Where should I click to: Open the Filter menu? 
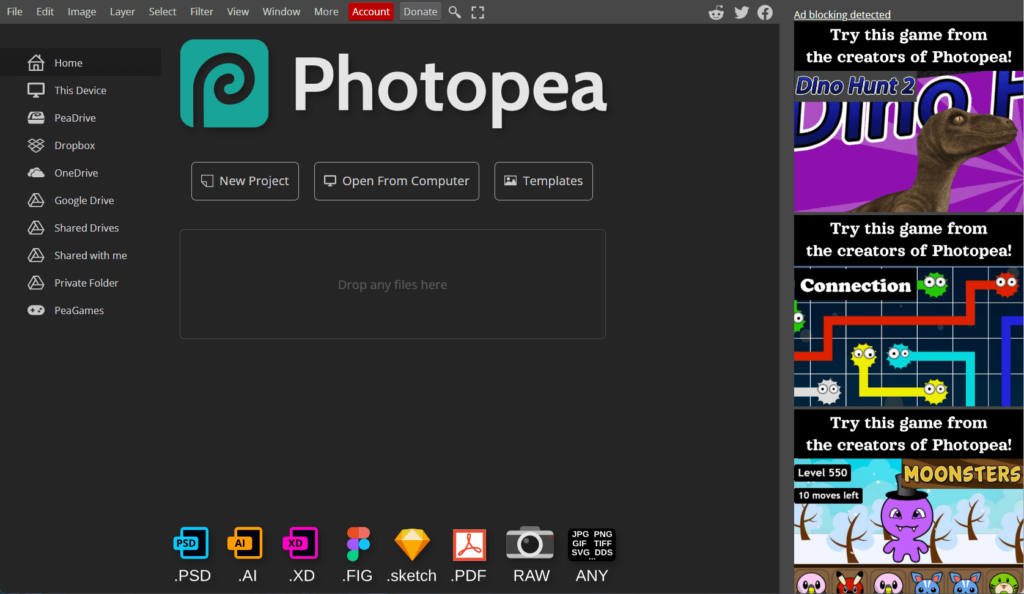tap(201, 12)
